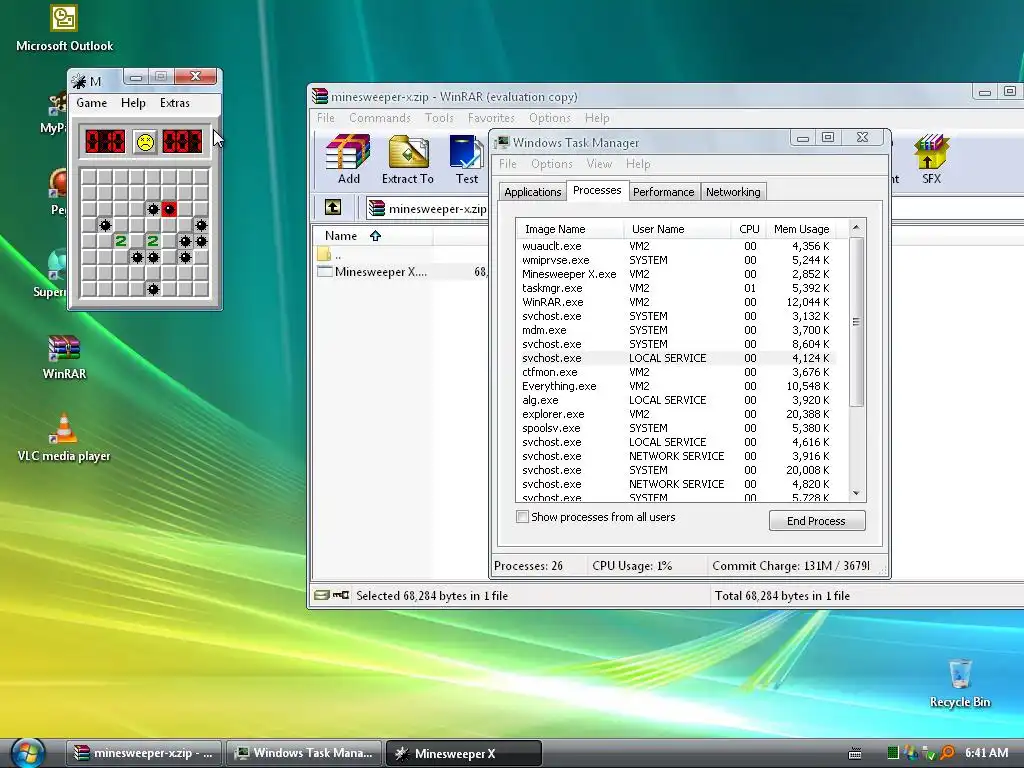Click the Add icon in WinRAR toolbar
The height and width of the screenshot is (768, 1024).
coord(348,159)
